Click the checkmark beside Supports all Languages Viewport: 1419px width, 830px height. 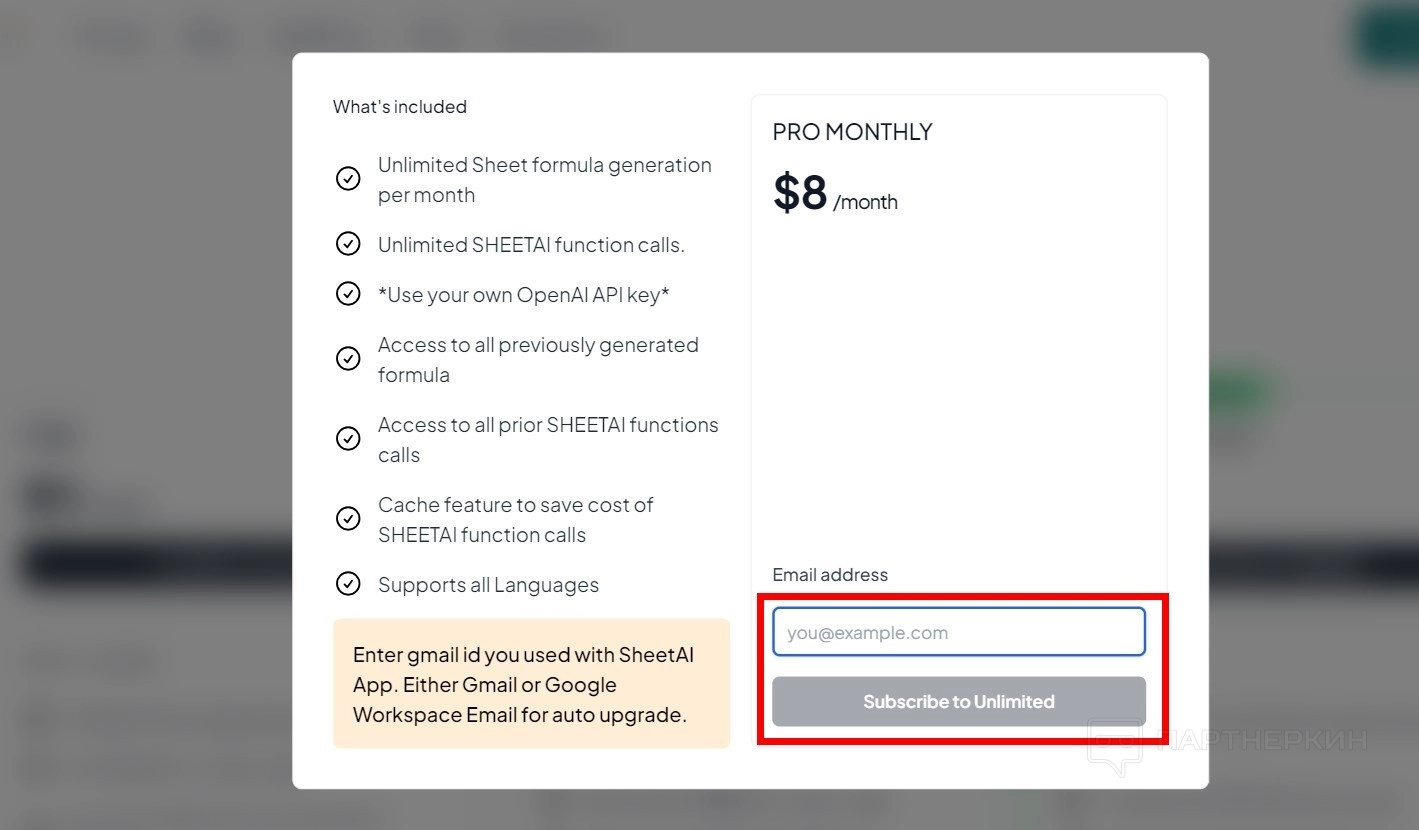348,584
